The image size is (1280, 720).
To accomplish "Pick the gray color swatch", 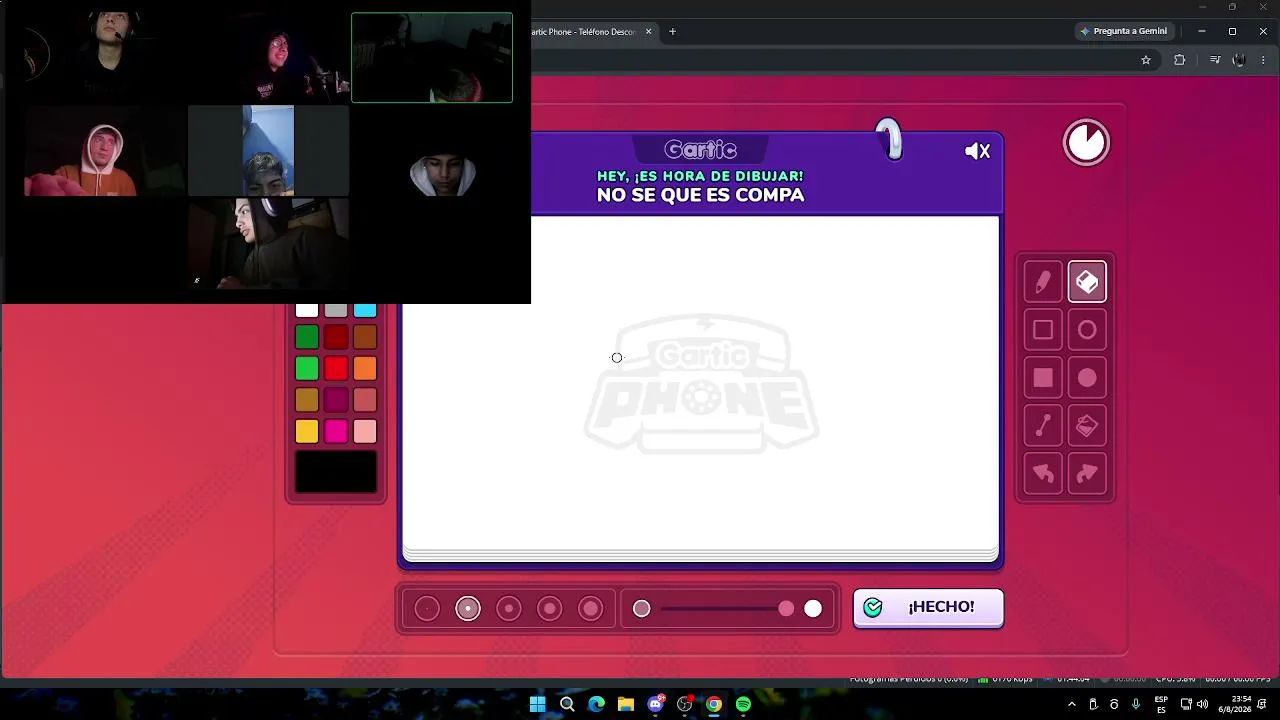I will click(x=336, y=310).
